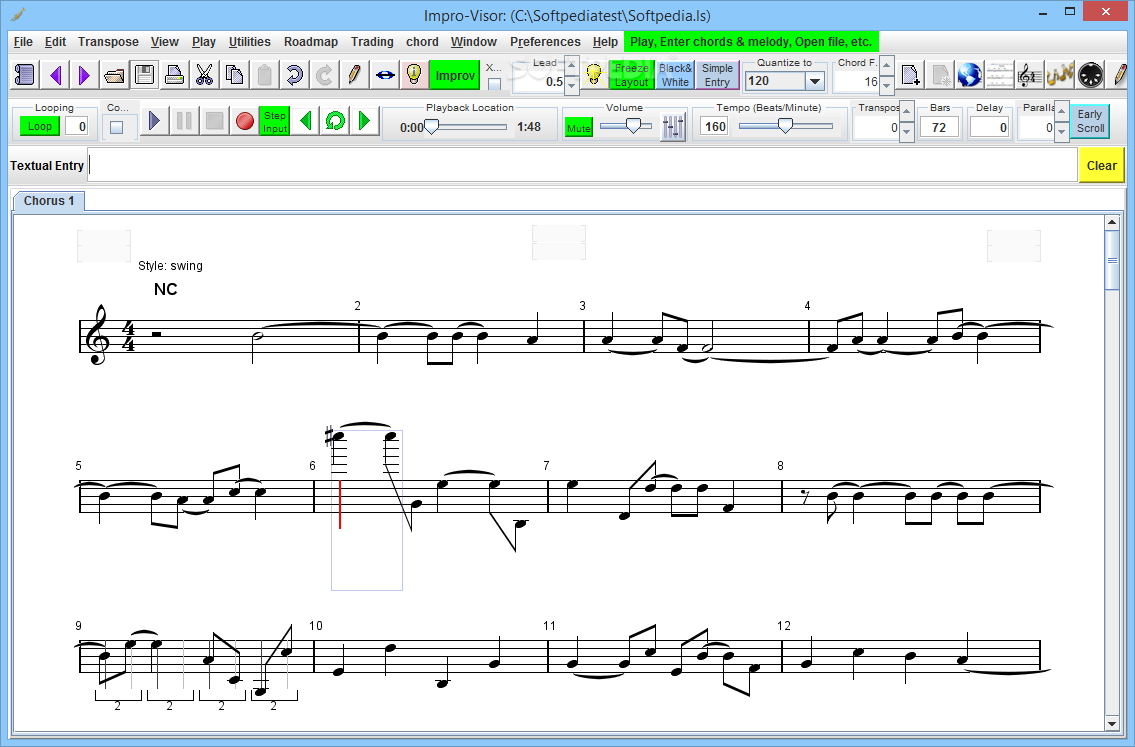Open the Trading menu
The height and width of the screenshot is (747, 1135).
372,42
